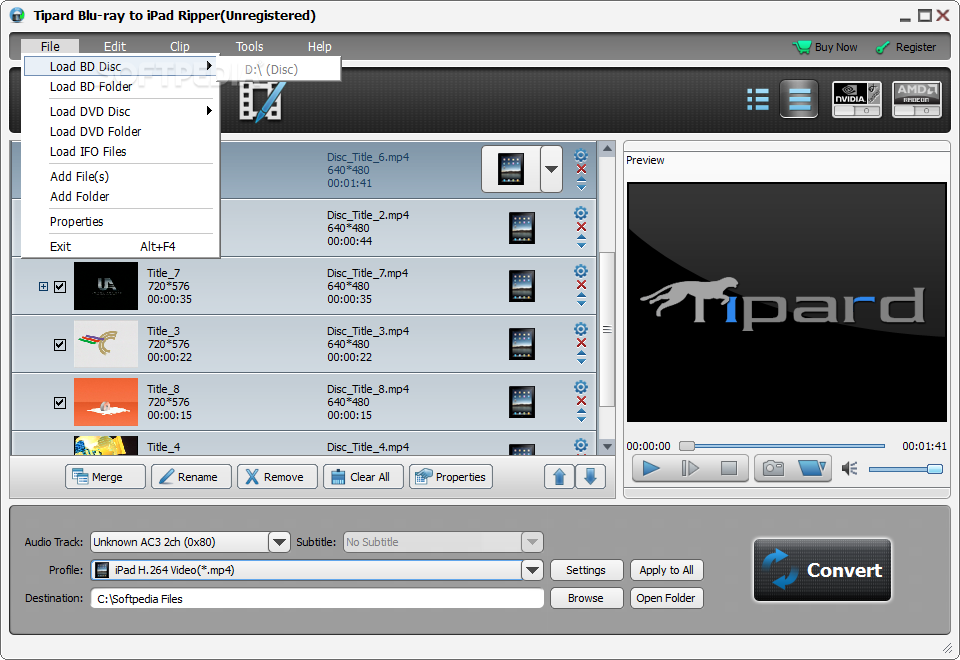Expand the Title_7 tree node

coord(43,287)
